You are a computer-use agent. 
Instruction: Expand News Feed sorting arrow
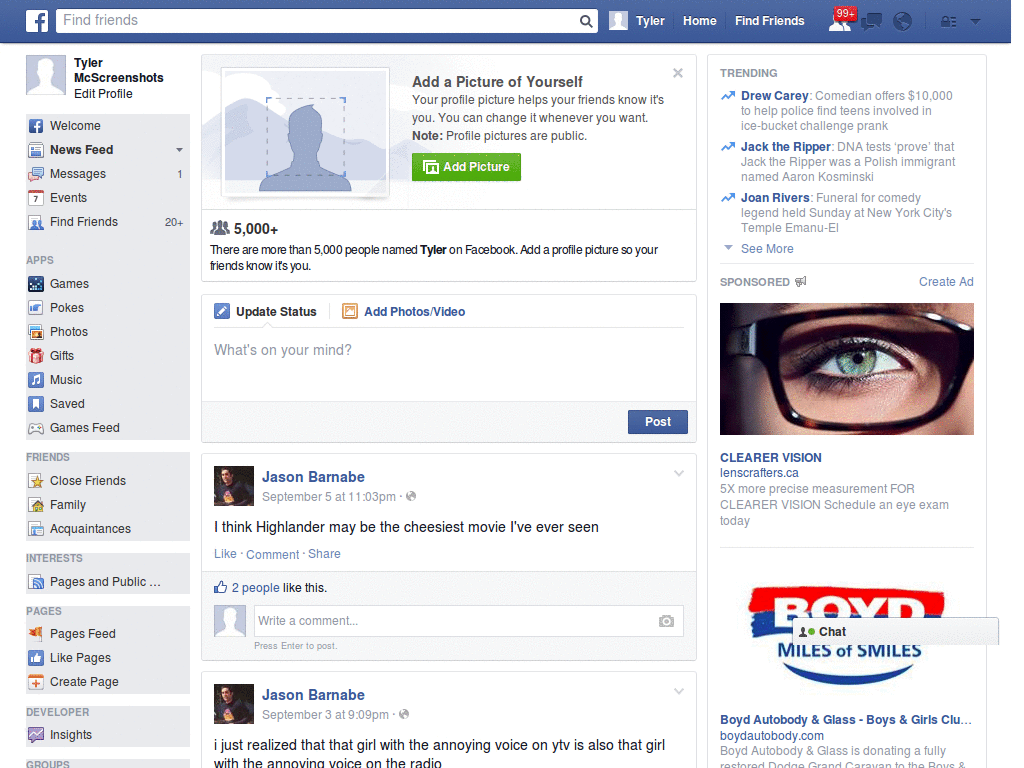pos(179,150)
